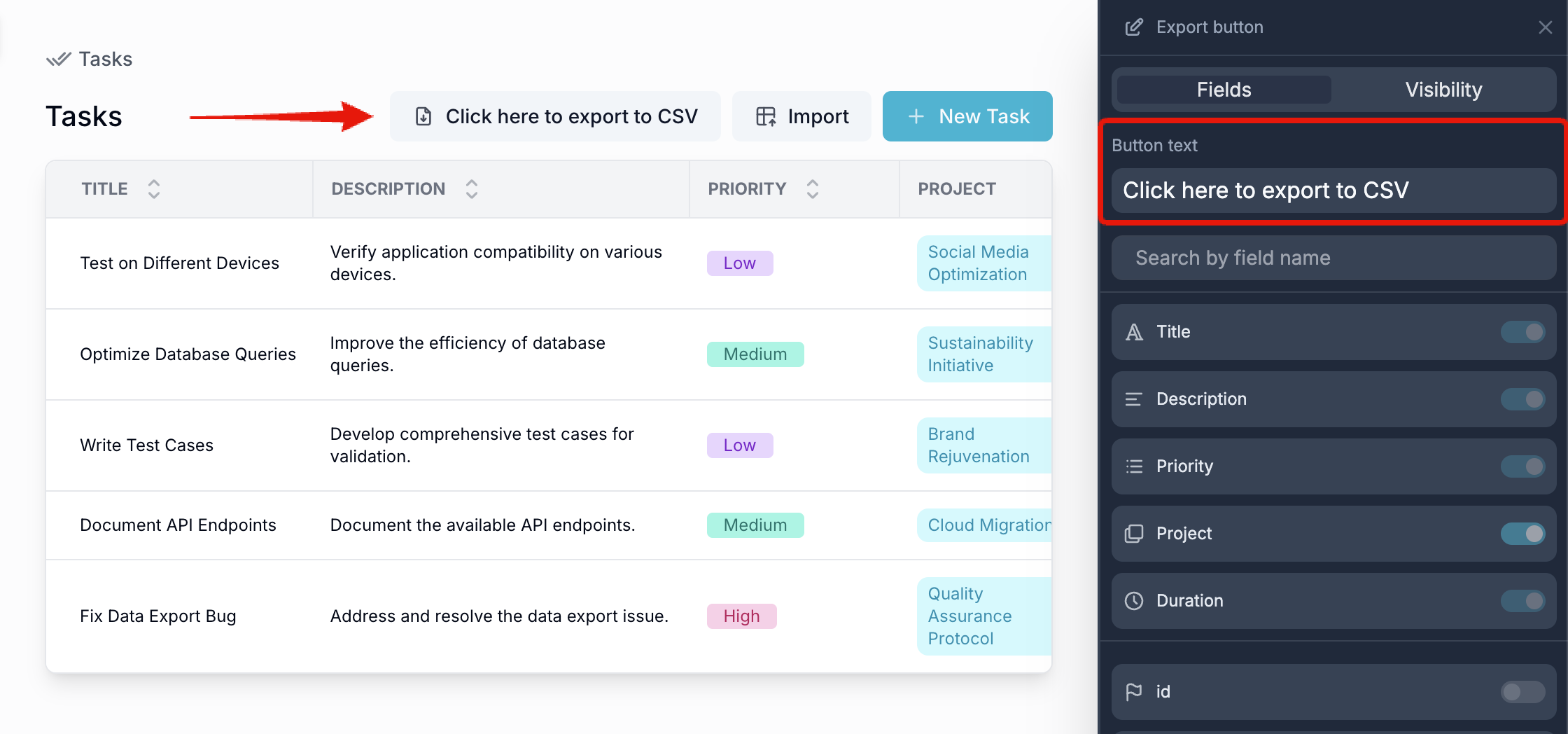Click the pencil edit icon beside Export button
The width and height of the screenshot is (1568, 734).
(x=1134, y=27)
